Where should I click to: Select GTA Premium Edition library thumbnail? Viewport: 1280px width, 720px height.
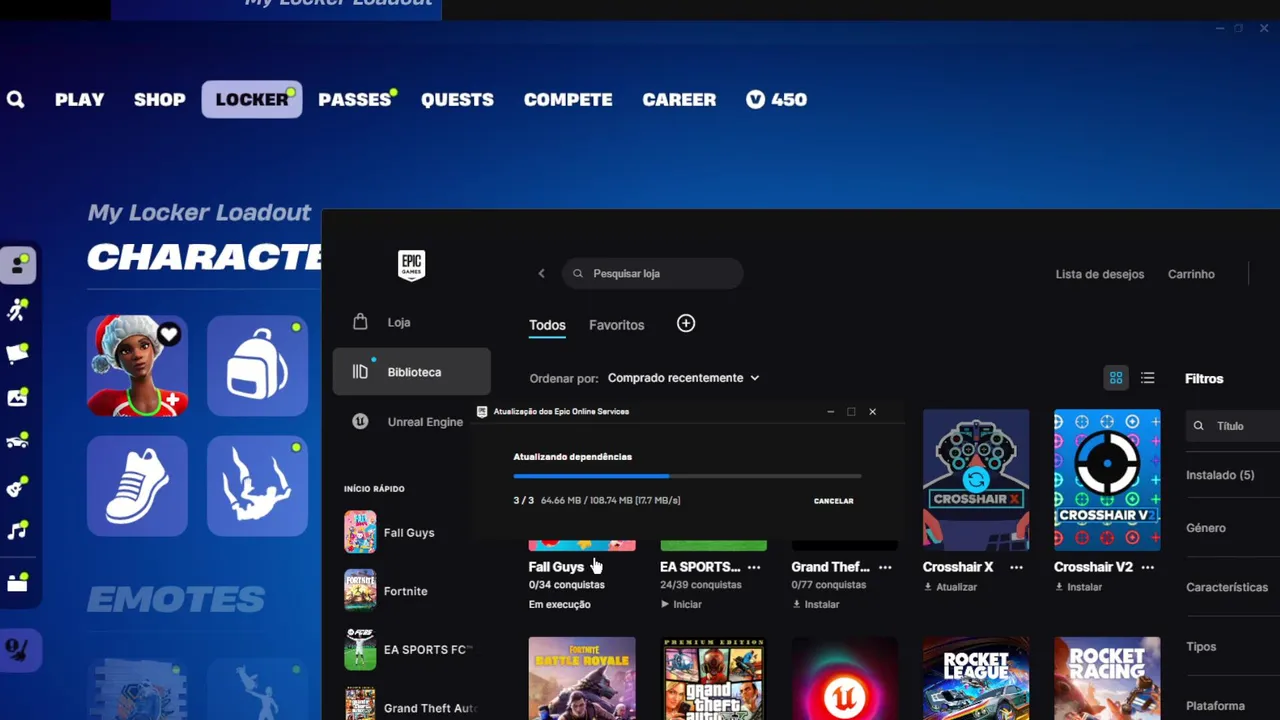713,679
